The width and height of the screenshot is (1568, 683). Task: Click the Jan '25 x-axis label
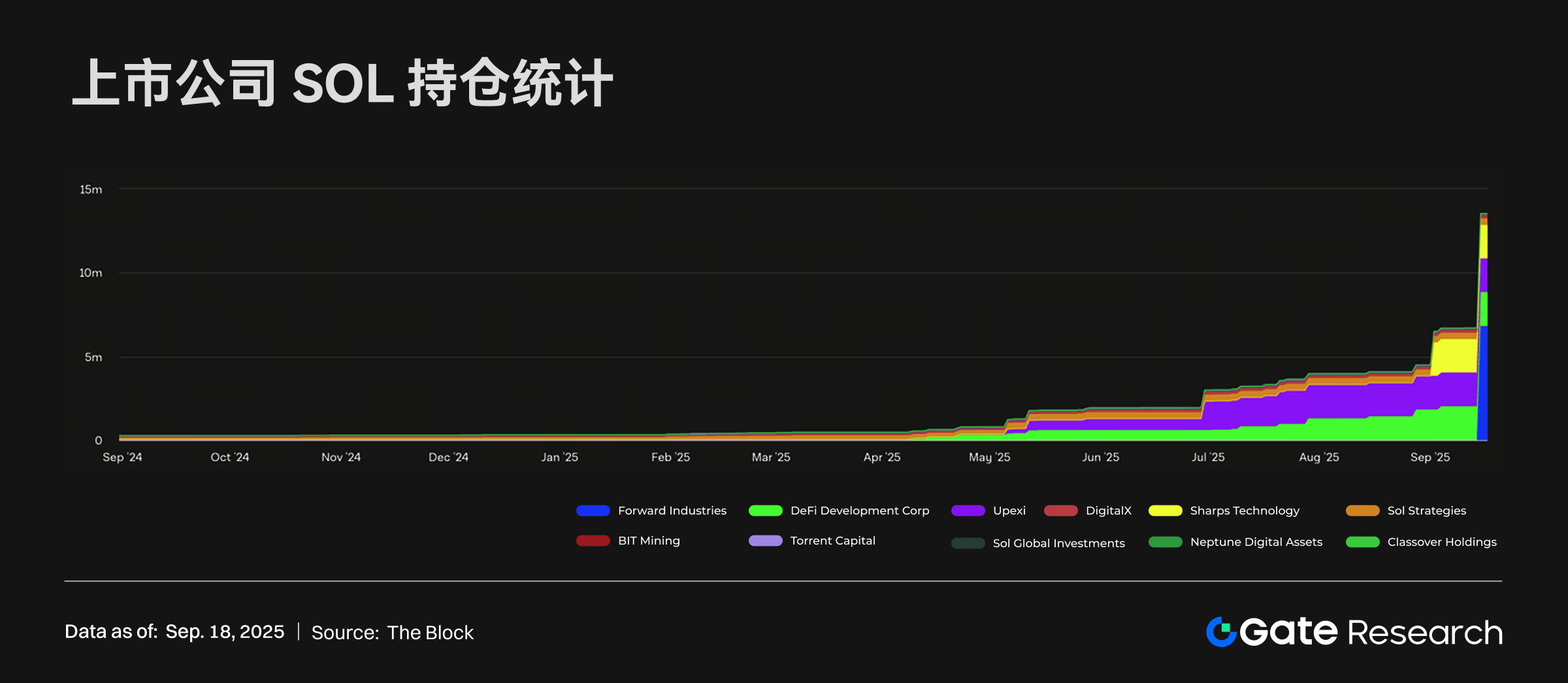pos(560,457)
